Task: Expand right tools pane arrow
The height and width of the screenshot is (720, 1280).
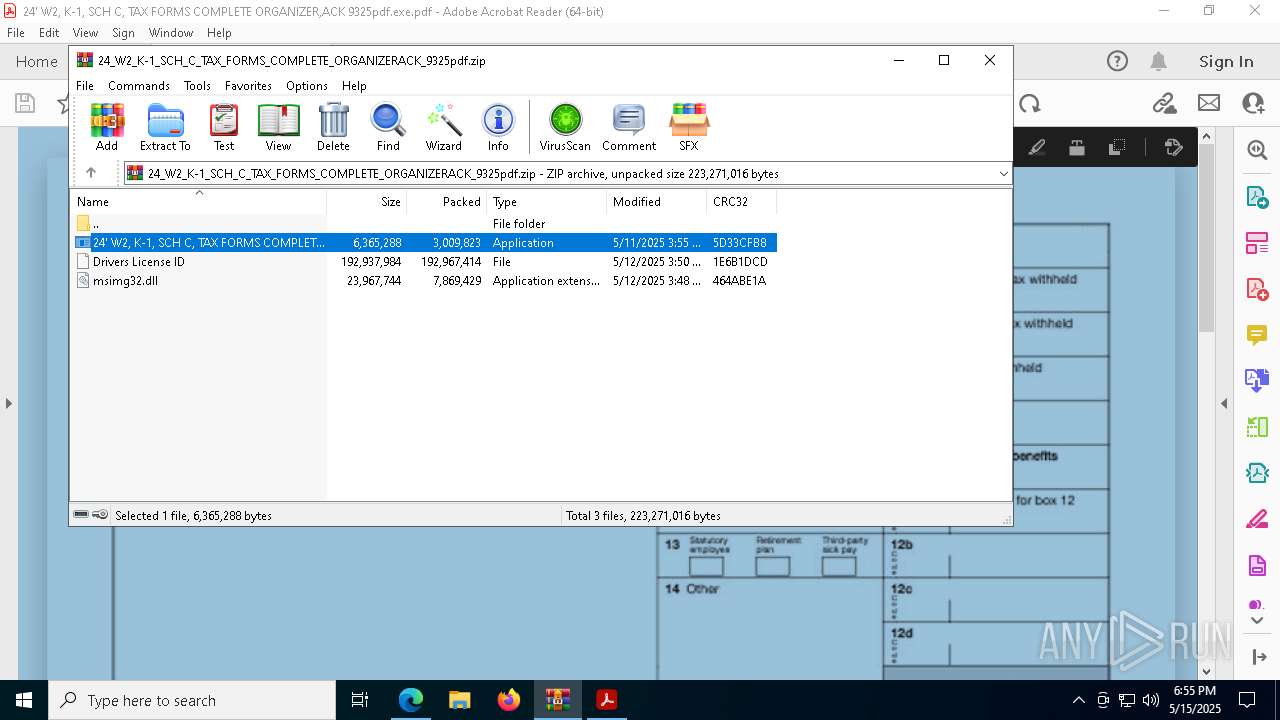Action: pos(1257,657)
